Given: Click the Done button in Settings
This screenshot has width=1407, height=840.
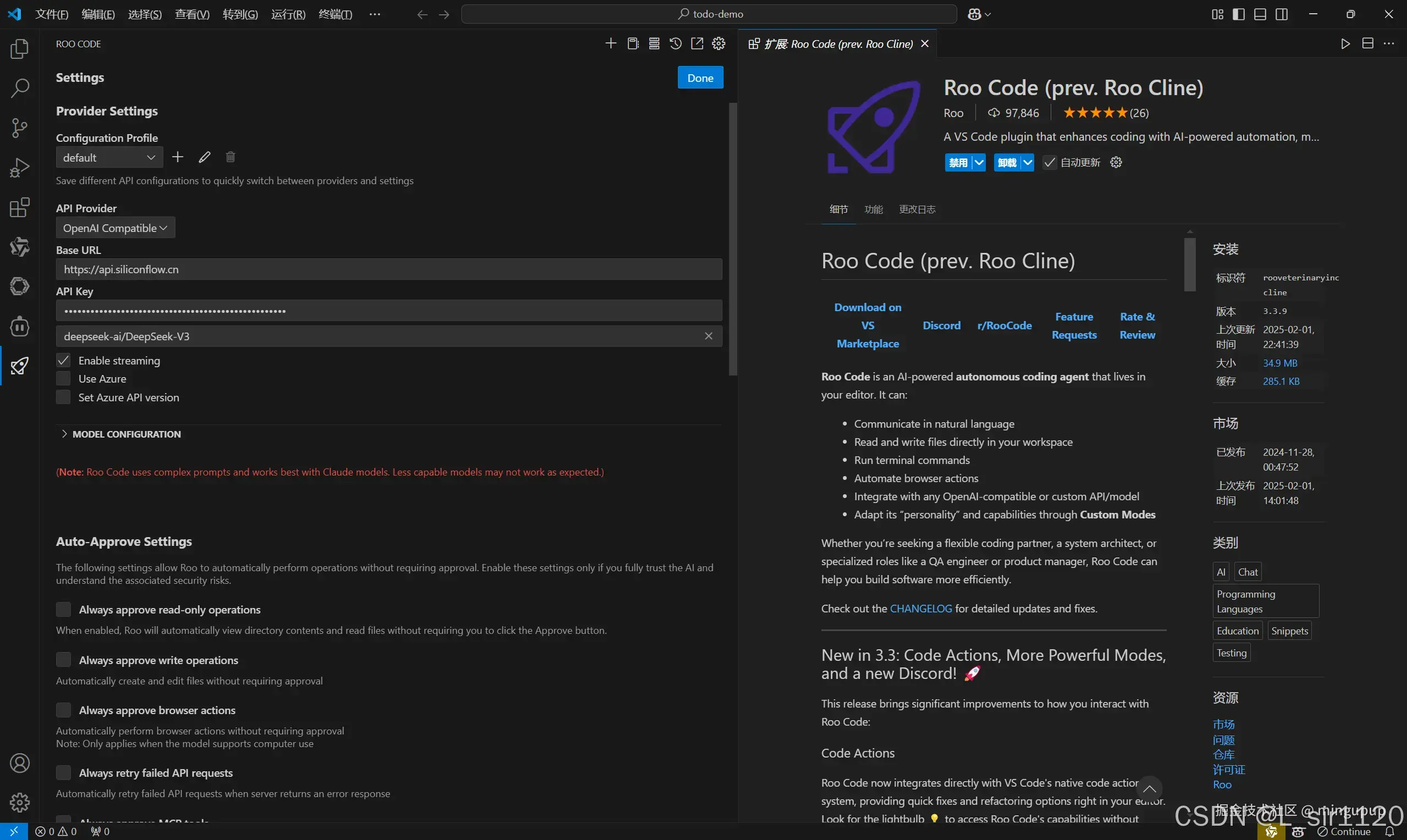Looking at the screenshot, I should click(x=700, y=78).
